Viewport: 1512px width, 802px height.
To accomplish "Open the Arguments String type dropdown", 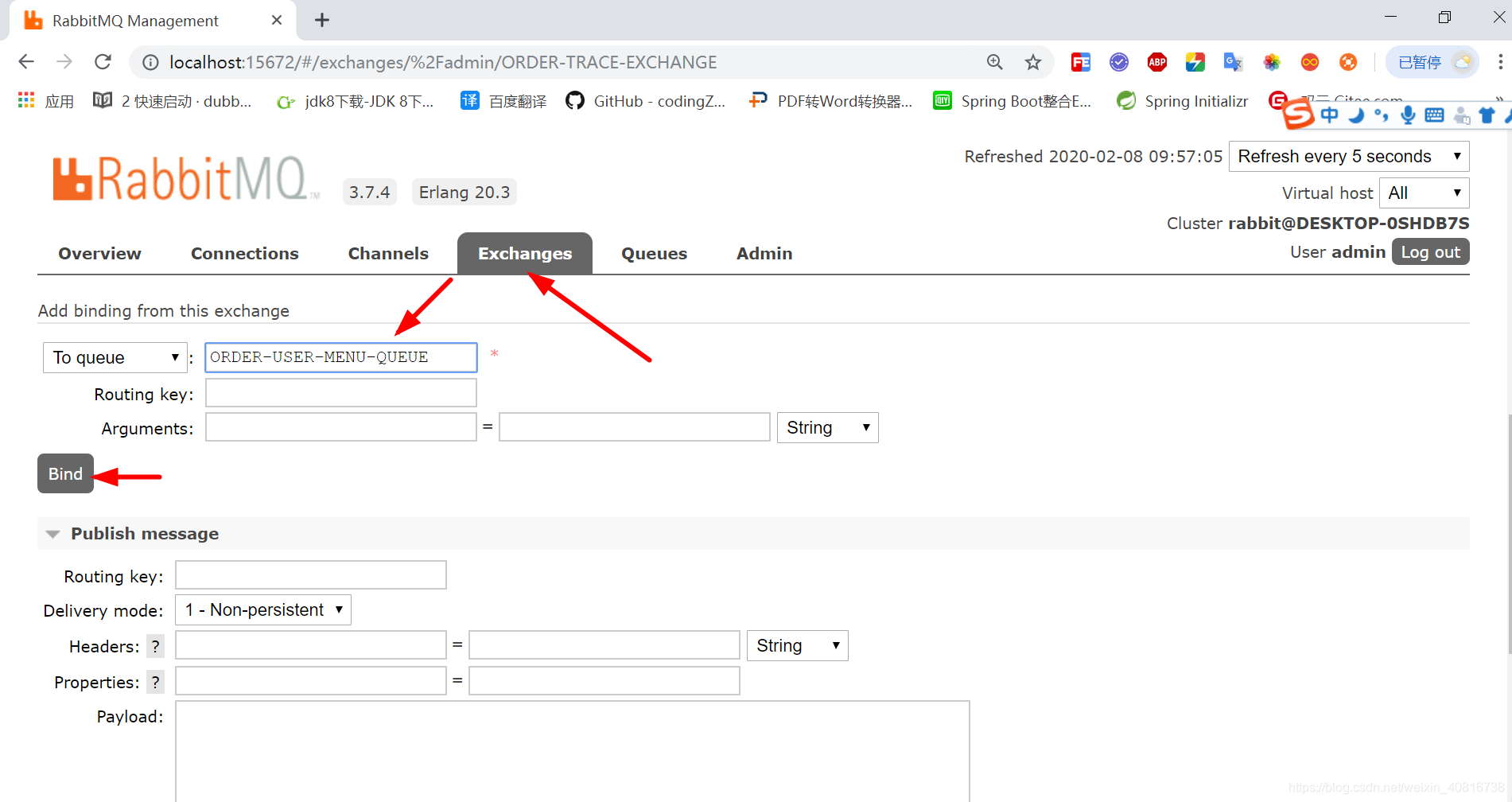I will [x=827, y=428].
